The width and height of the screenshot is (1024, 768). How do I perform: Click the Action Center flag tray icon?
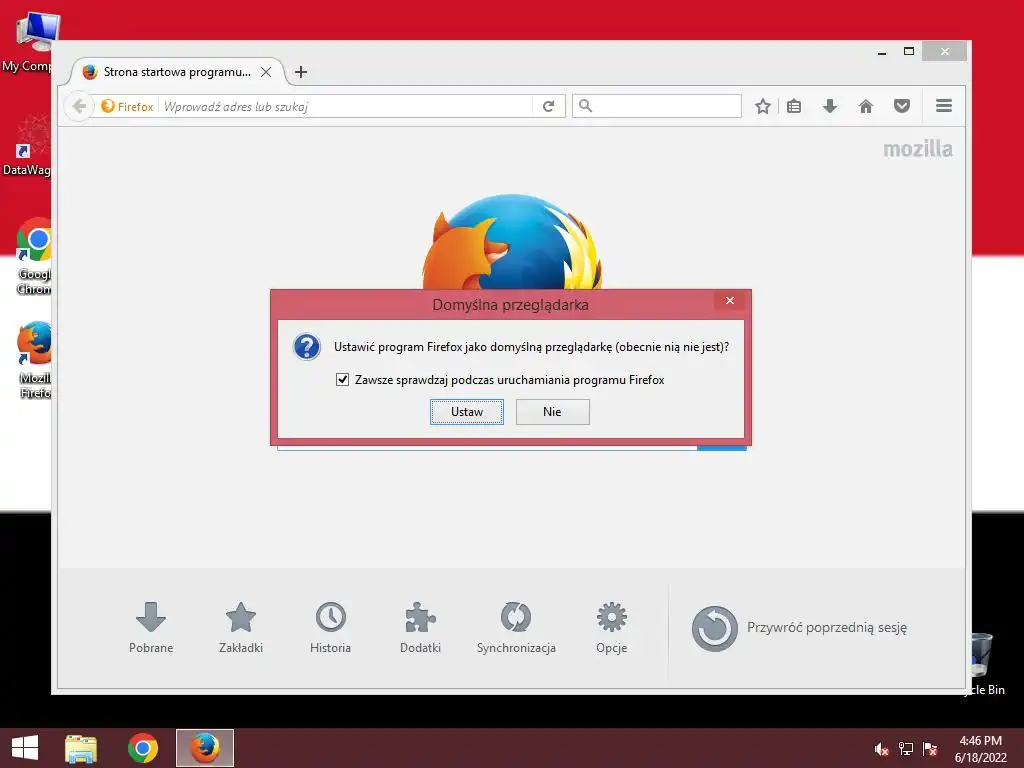(x=930, y=749)
